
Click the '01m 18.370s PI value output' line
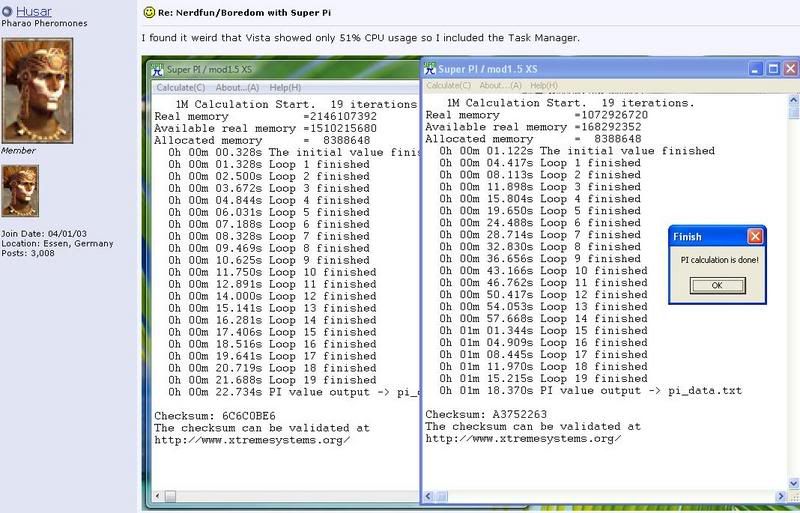pos(591,390)
